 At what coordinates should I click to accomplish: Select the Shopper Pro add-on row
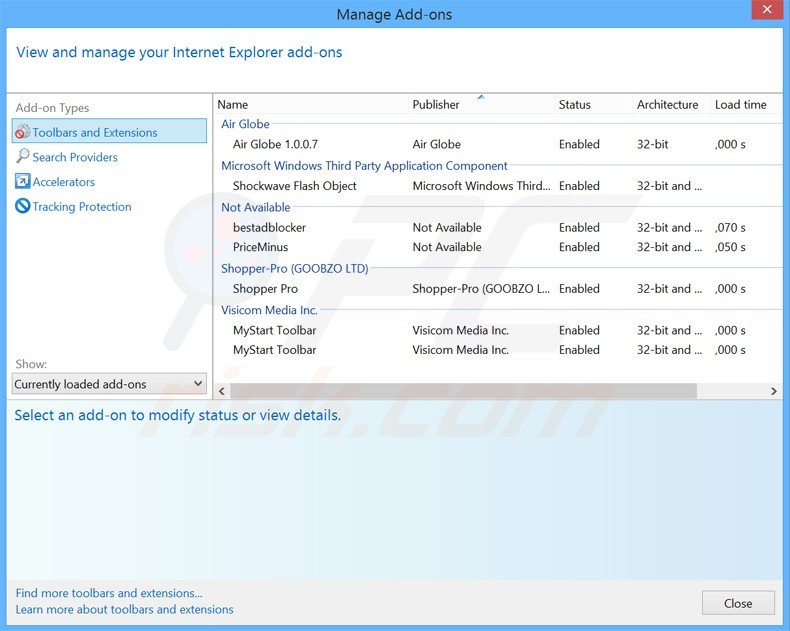click(265, 289)
